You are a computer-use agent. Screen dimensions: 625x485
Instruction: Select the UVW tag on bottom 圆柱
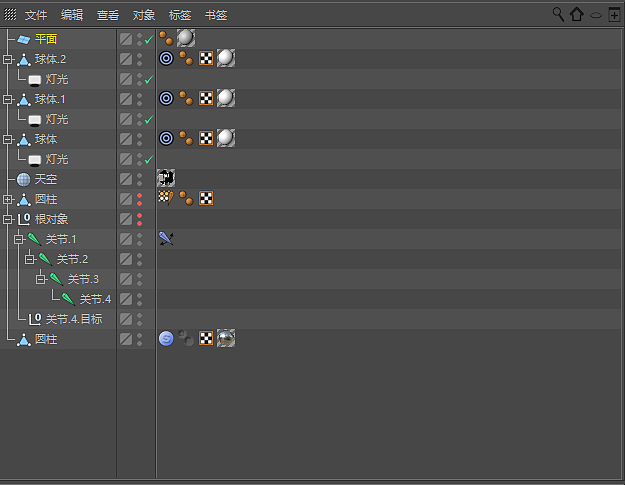(206, 338)
